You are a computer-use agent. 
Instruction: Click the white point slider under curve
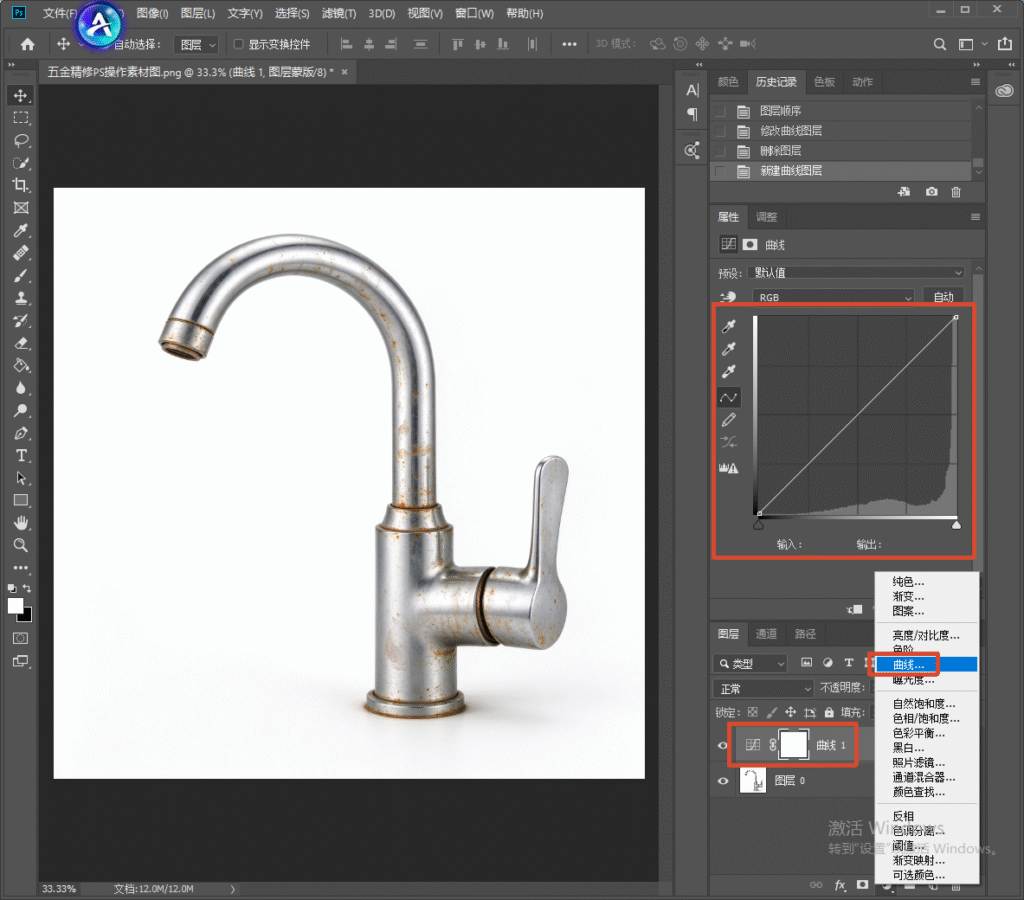click(x=956, y=524)
